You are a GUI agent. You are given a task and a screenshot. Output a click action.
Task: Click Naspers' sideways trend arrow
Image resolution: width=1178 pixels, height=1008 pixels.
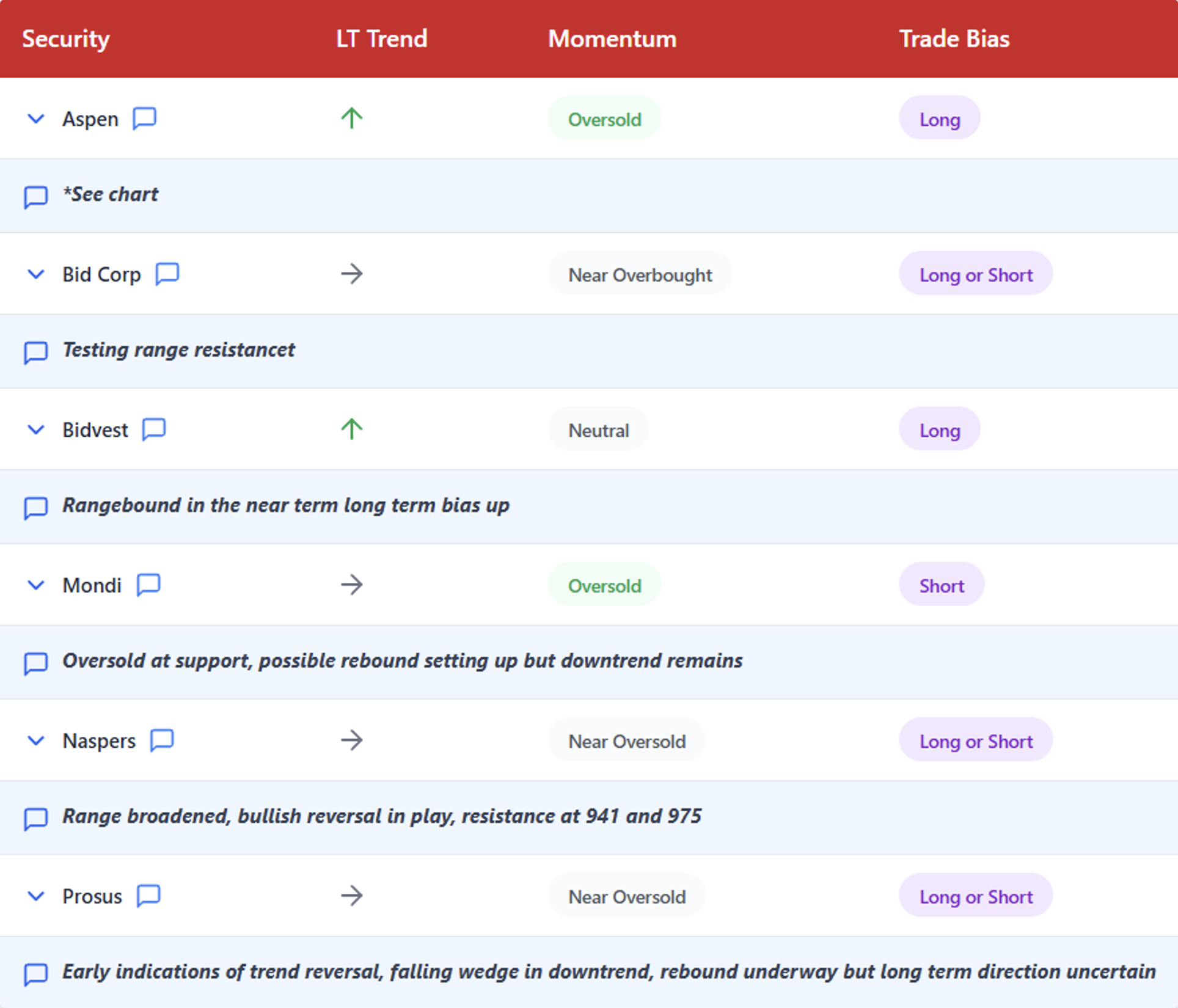point(352,740)
